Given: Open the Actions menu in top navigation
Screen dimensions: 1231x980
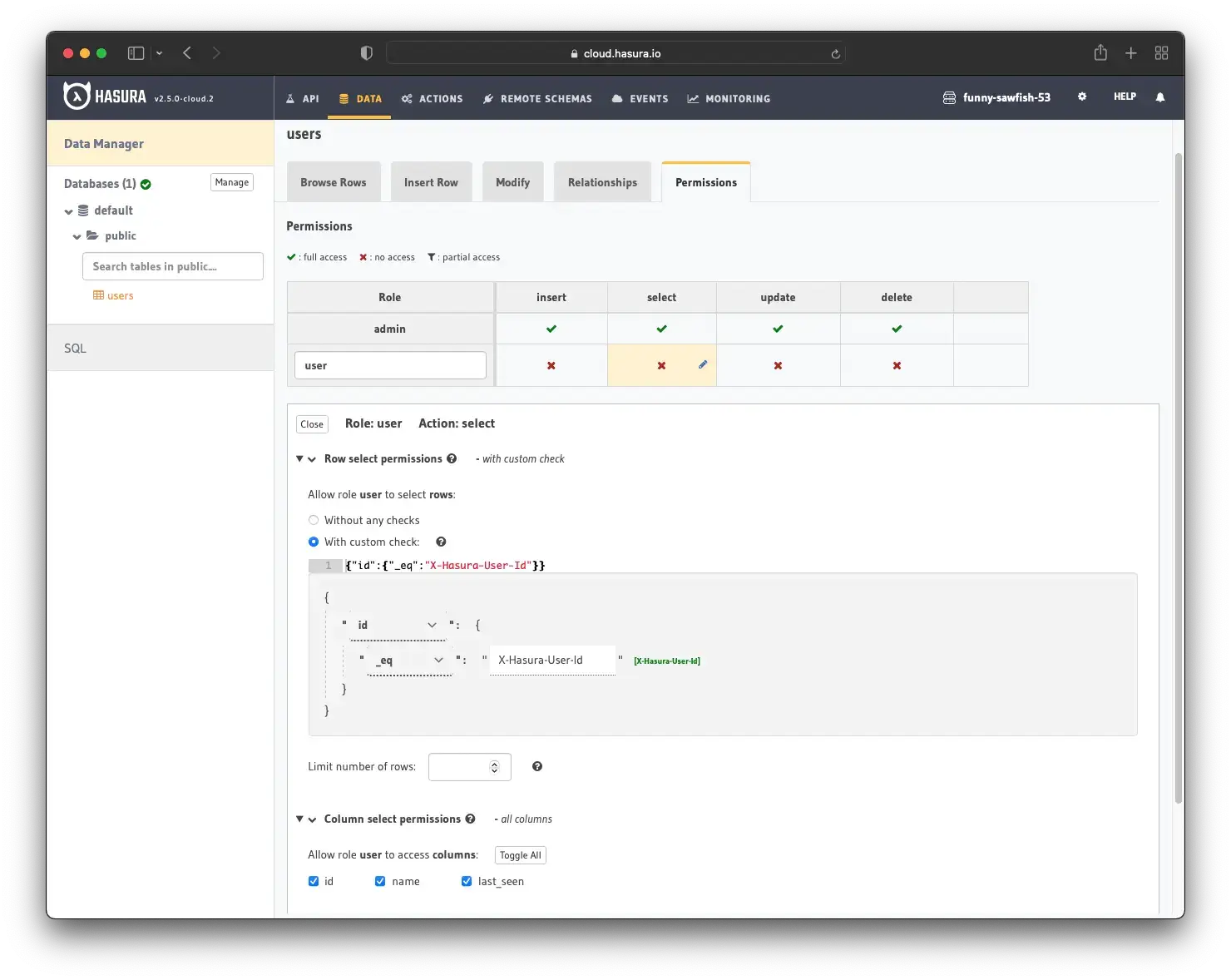Looking at the screenshot, I should 432,98.
